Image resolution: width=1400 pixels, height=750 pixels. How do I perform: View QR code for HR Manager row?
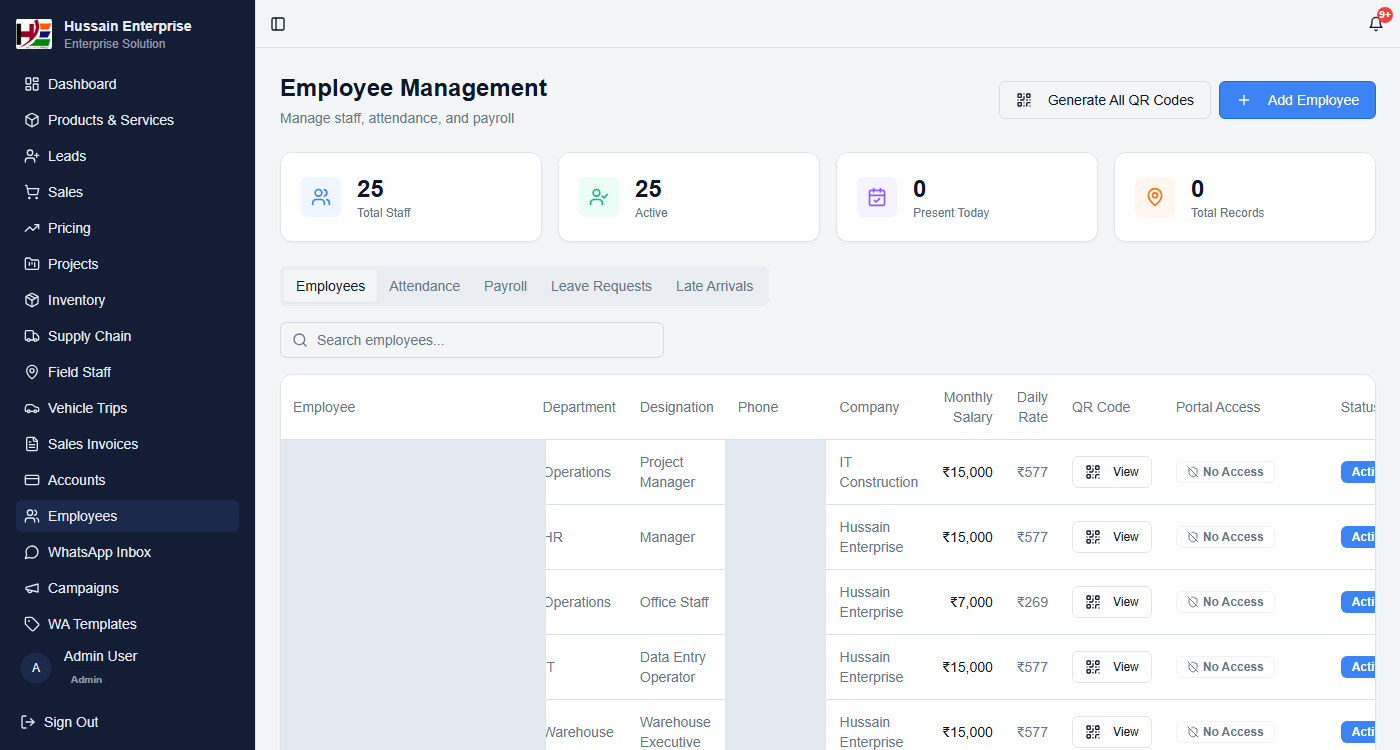tap(1112, 537)
